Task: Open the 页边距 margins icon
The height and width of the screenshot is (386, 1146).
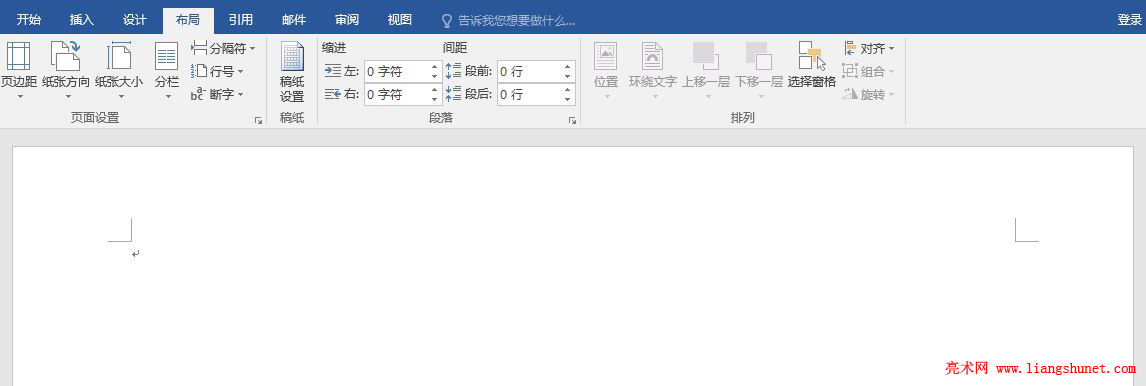Action: pyautogui.click(x=18, y=57)
